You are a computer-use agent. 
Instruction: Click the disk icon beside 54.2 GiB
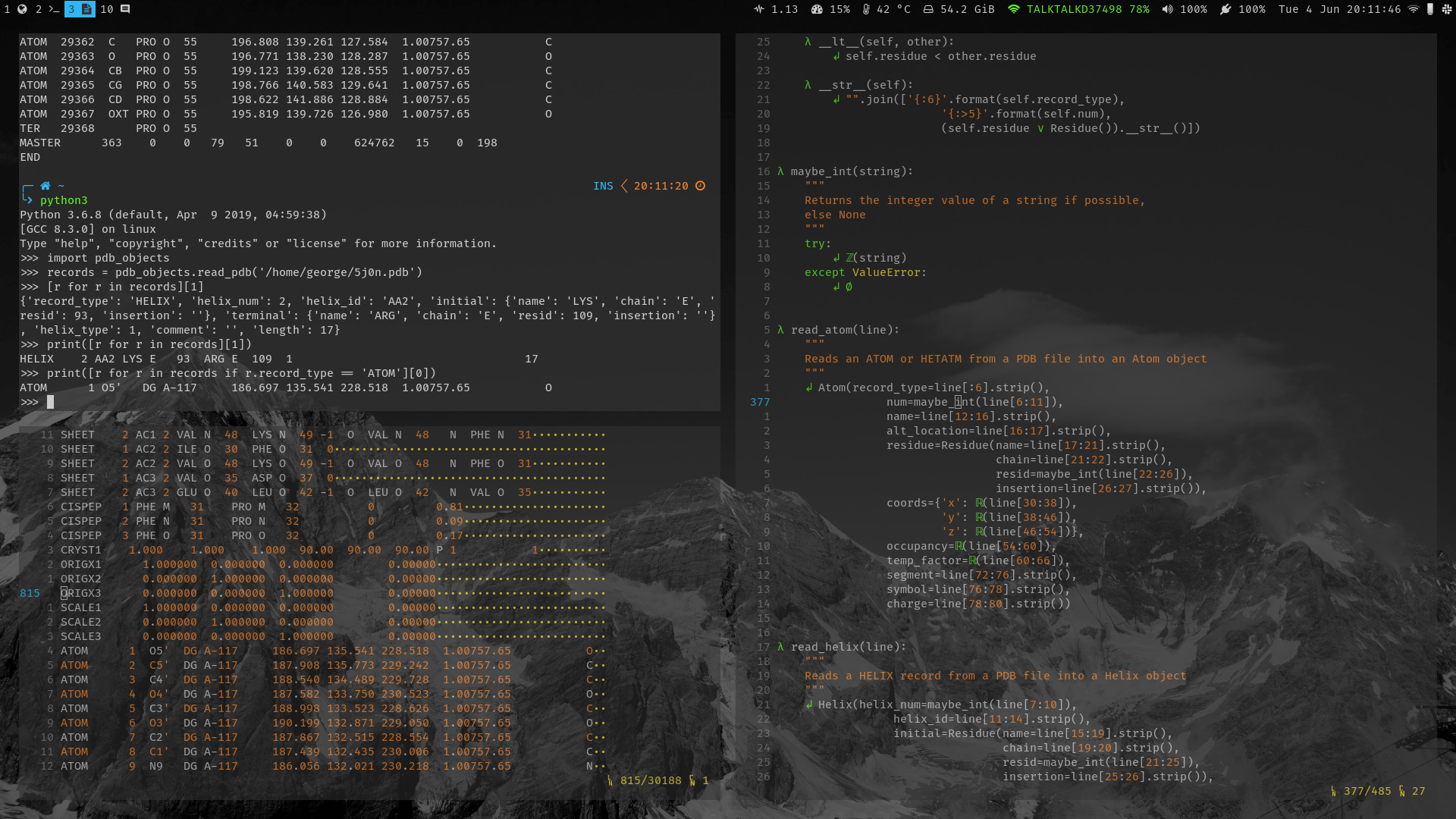tap(929, 10)
